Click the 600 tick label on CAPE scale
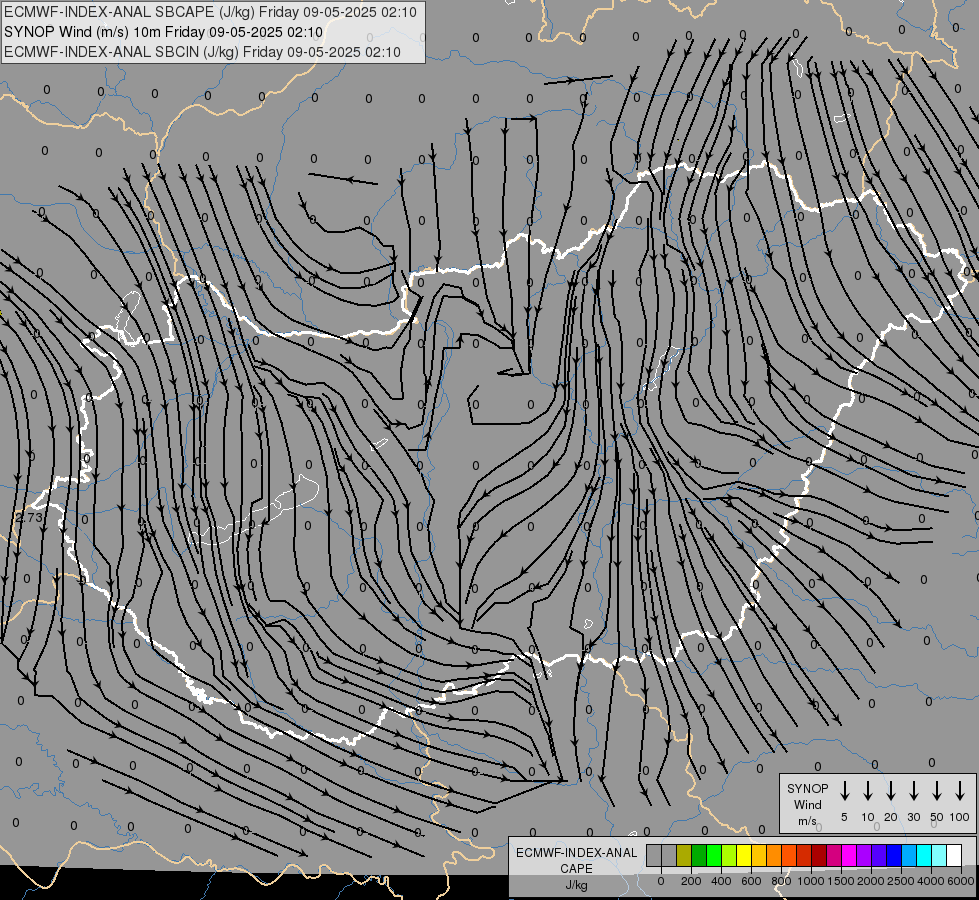Image resolution: width=979 pixels, height=900 pixels. (751, 881)
